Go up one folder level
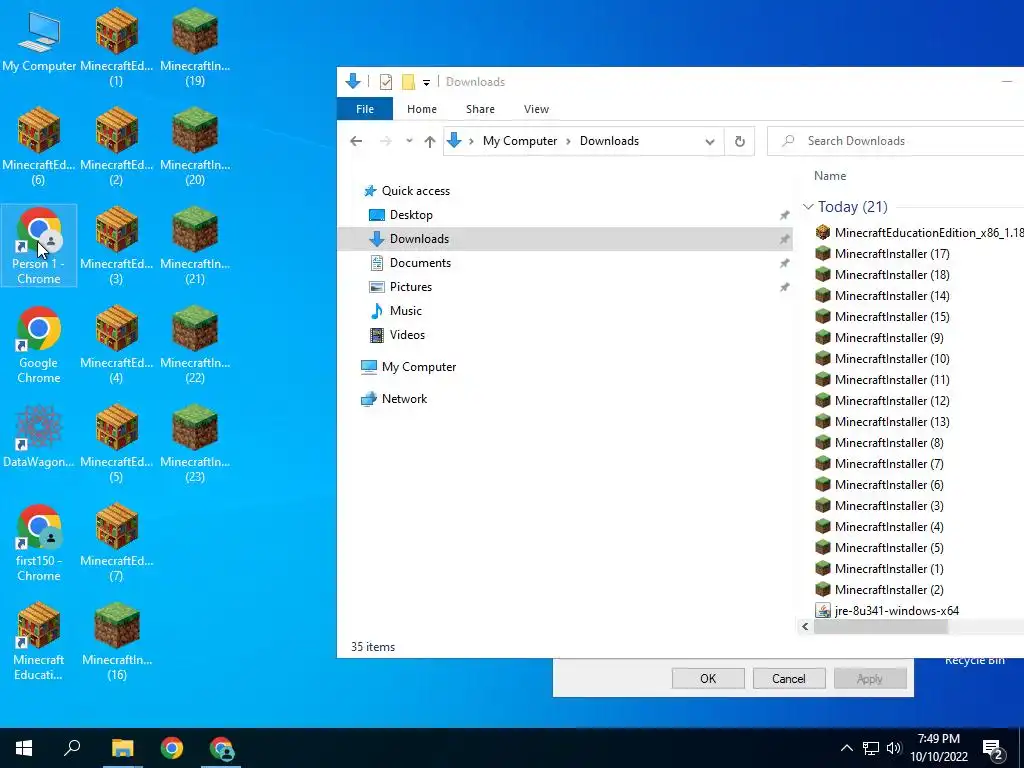Viewport: 1024px width, 768px height. point(430,141)
